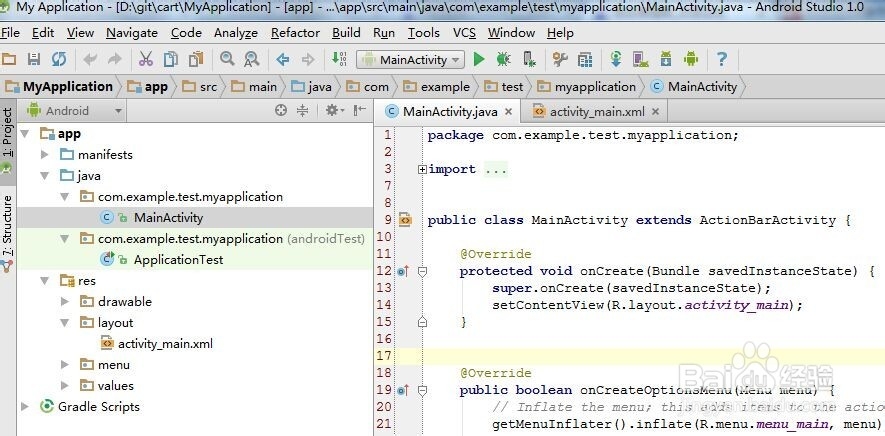Collapse the app module node

point(24,134)
